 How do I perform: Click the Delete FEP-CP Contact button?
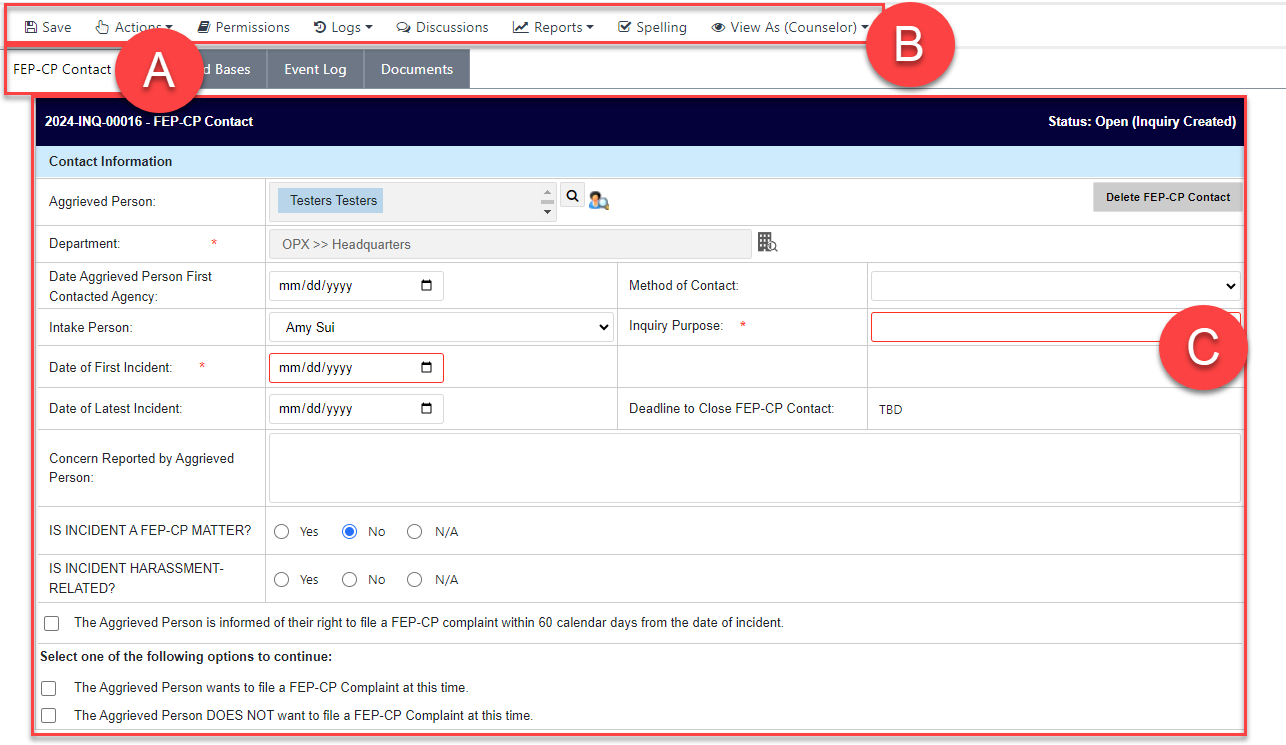pos(1168,197)
